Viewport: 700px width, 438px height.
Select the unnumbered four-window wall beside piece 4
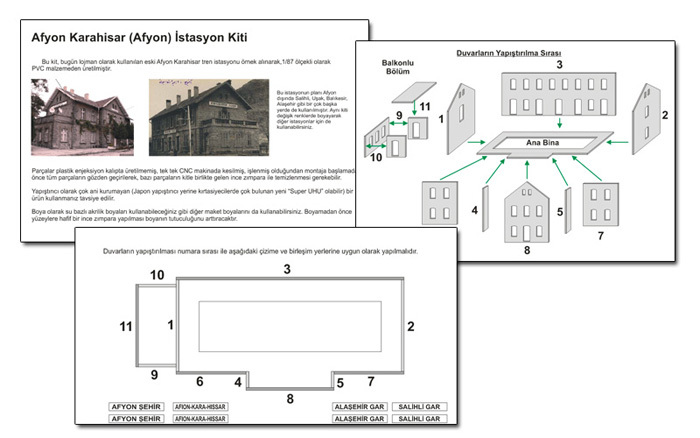click(x=440, y=203)
